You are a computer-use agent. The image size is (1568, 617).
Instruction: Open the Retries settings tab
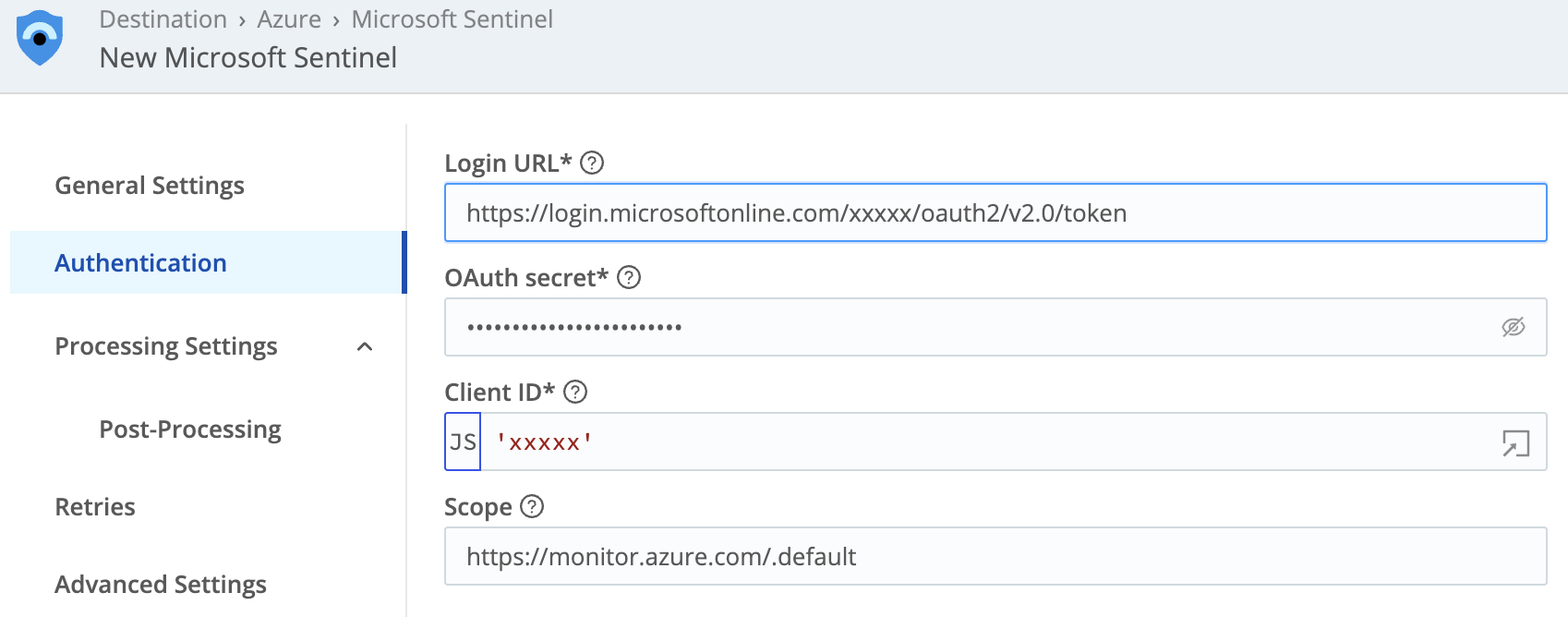coord(95,507)
